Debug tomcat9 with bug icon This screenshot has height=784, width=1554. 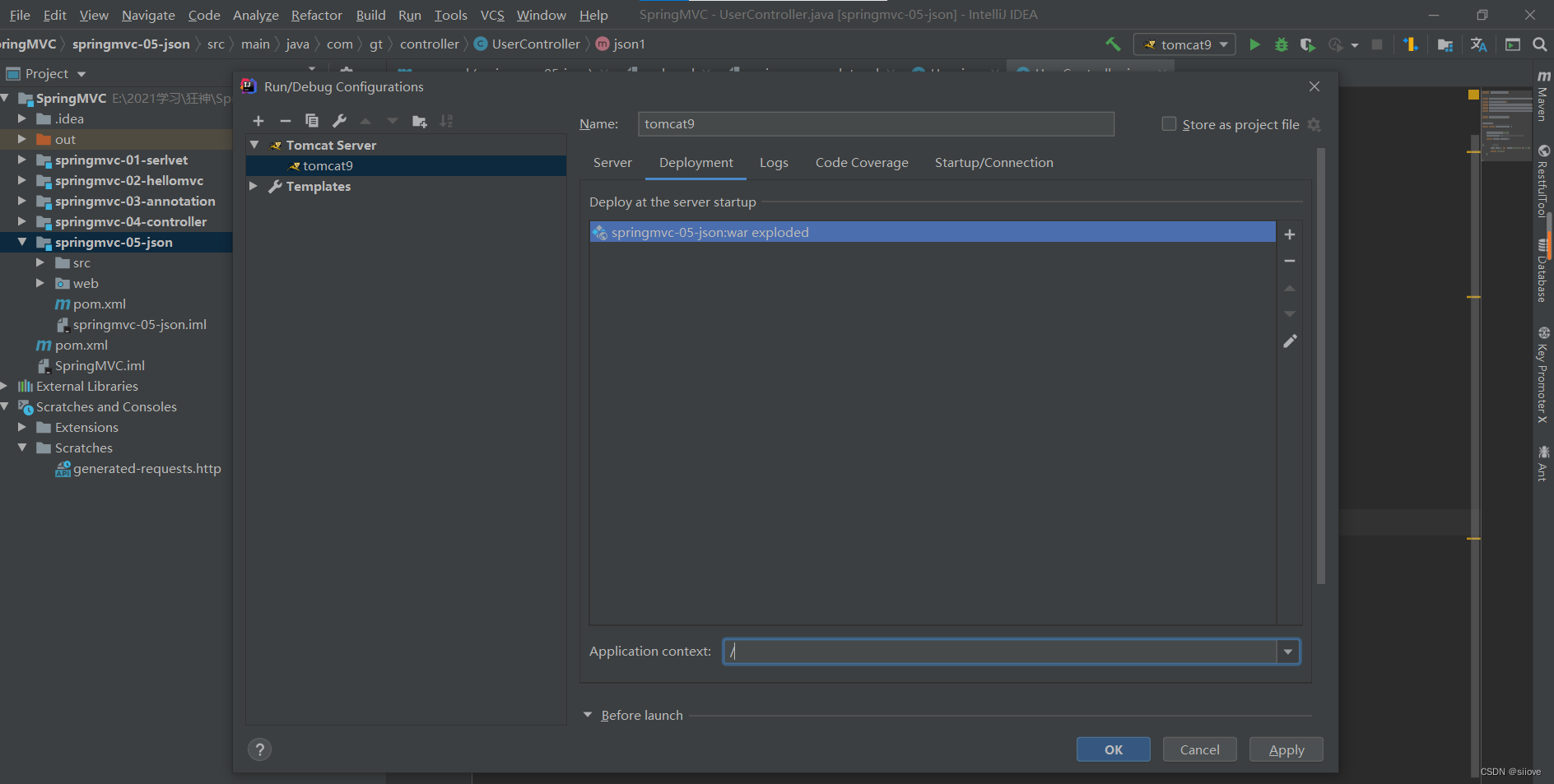1282,44
